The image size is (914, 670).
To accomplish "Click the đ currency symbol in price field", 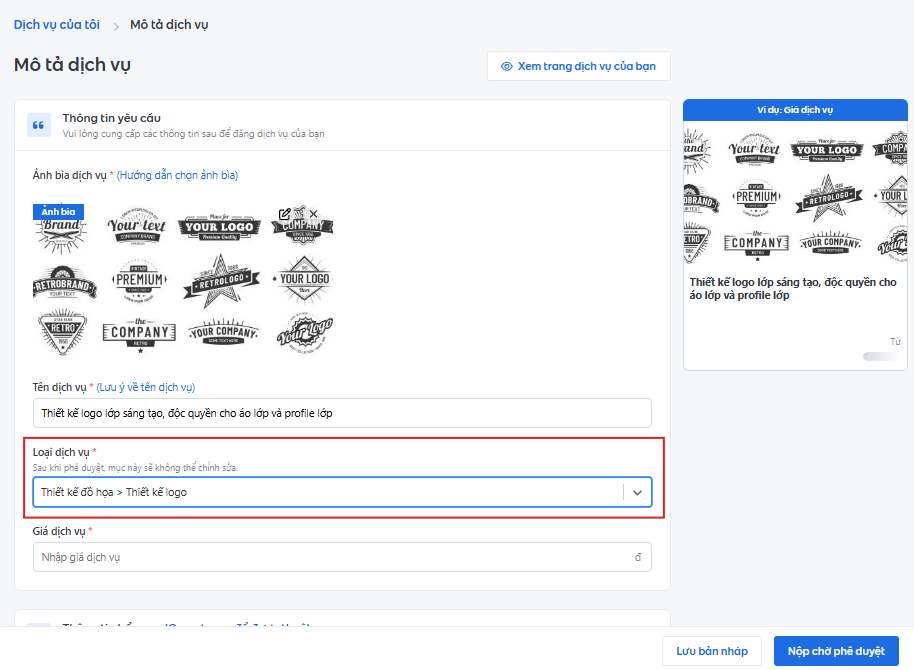I will tap(638, 557).
